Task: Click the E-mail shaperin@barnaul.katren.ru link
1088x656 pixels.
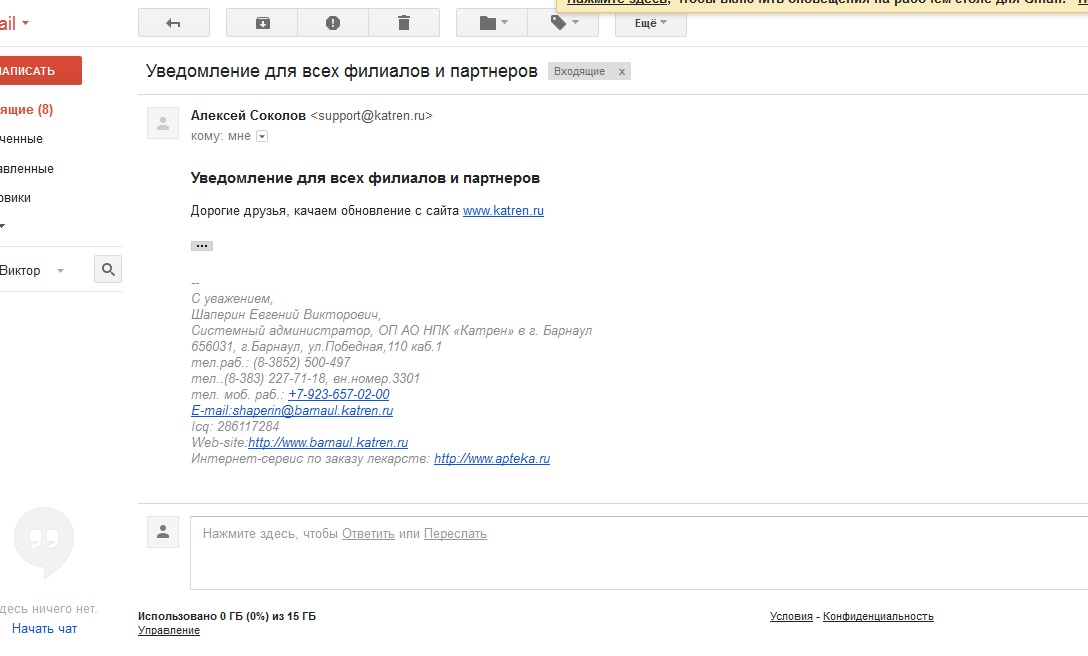Action: click(x=292, y=410)
